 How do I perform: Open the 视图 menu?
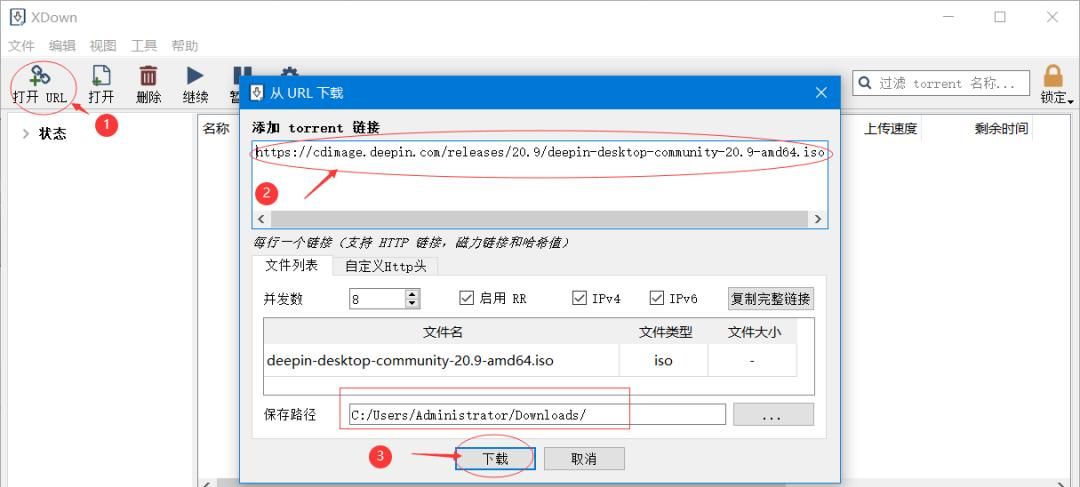pyautogui.click(x=103, y=46)
